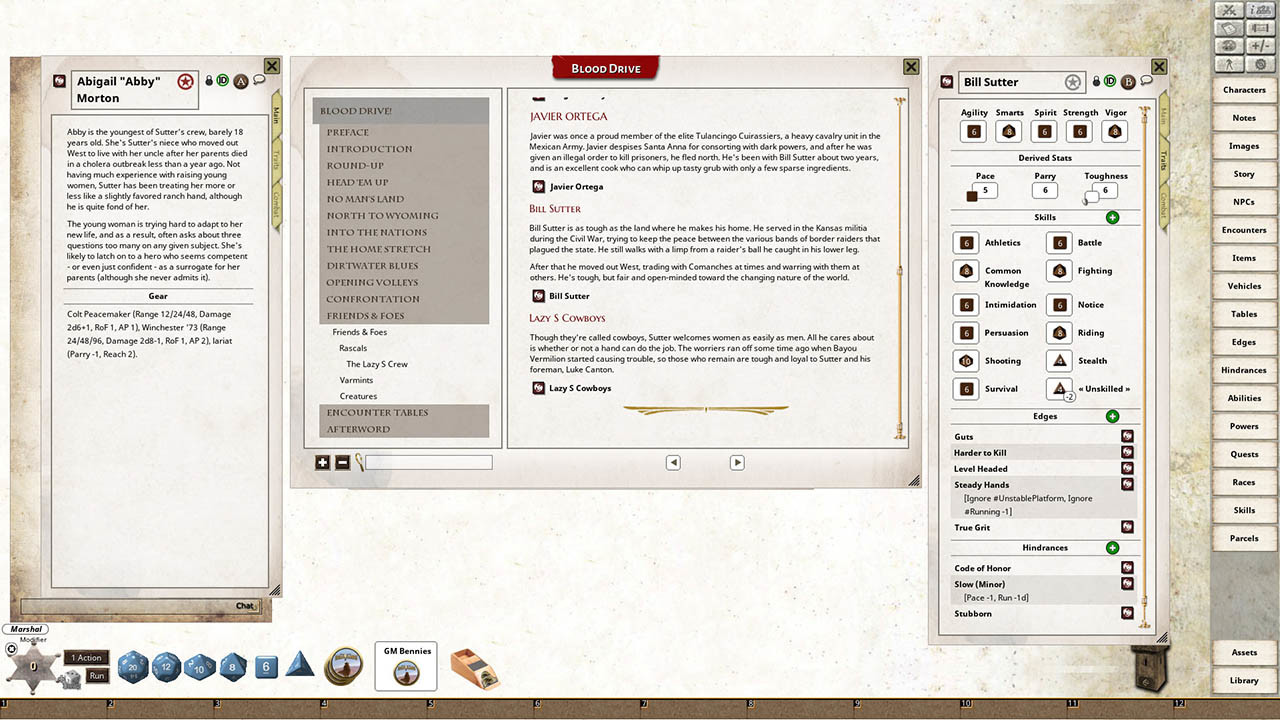Roll the d20 from the dice tray
Image resolution: width=1280 pixels, height=720 pixels.
pos(132,667)
